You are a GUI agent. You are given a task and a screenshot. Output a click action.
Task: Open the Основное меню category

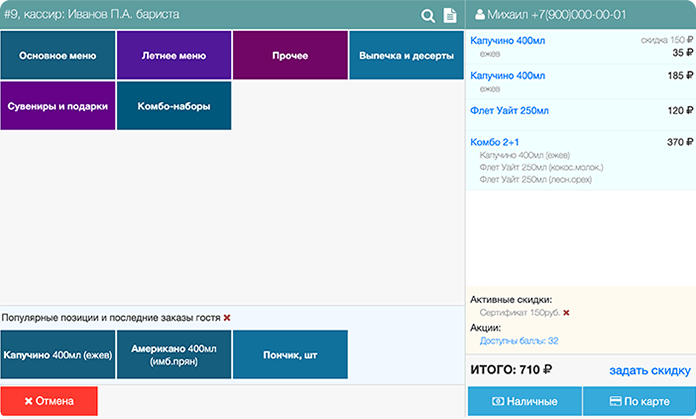58,55
